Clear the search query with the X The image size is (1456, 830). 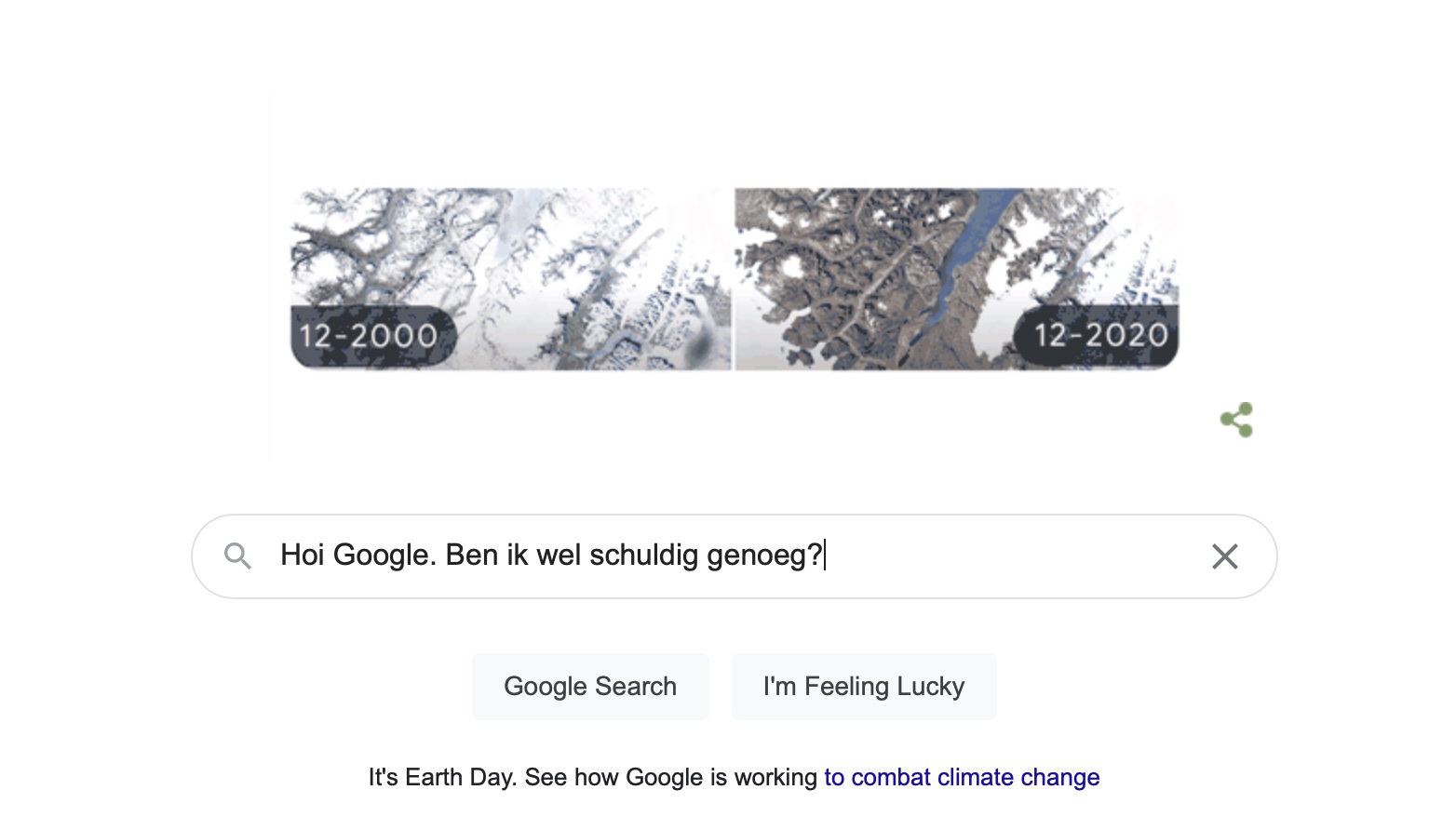point(1224,556)
